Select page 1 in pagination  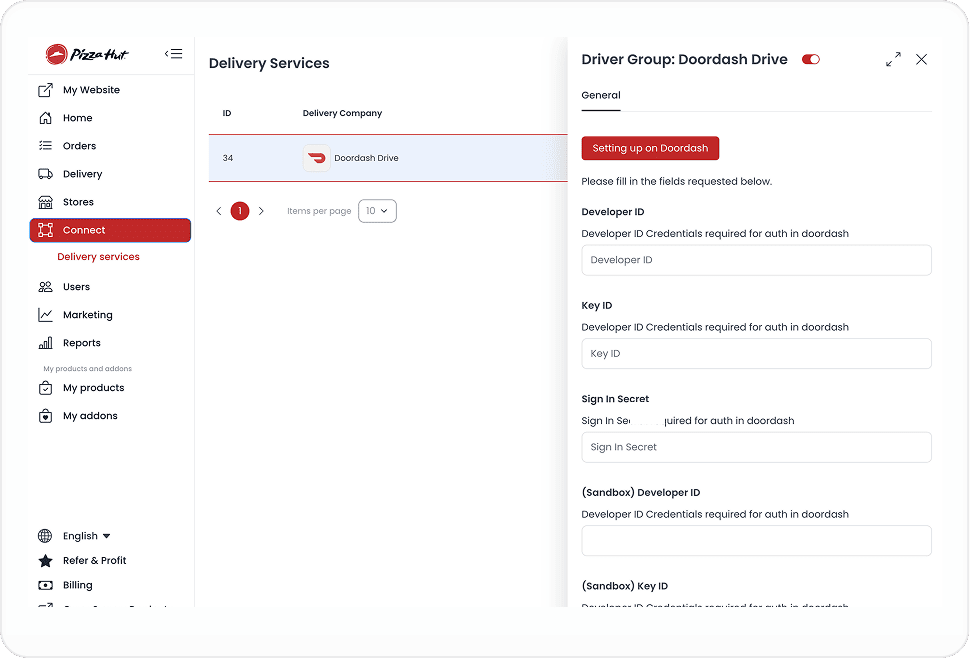click(x=240, y=211)
